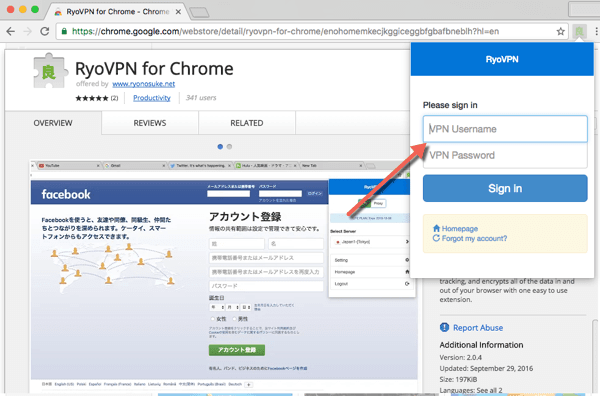Screen dimensions: 600x396
Task: Click the RyoVPN popup header title
Action: pos(502,59)
